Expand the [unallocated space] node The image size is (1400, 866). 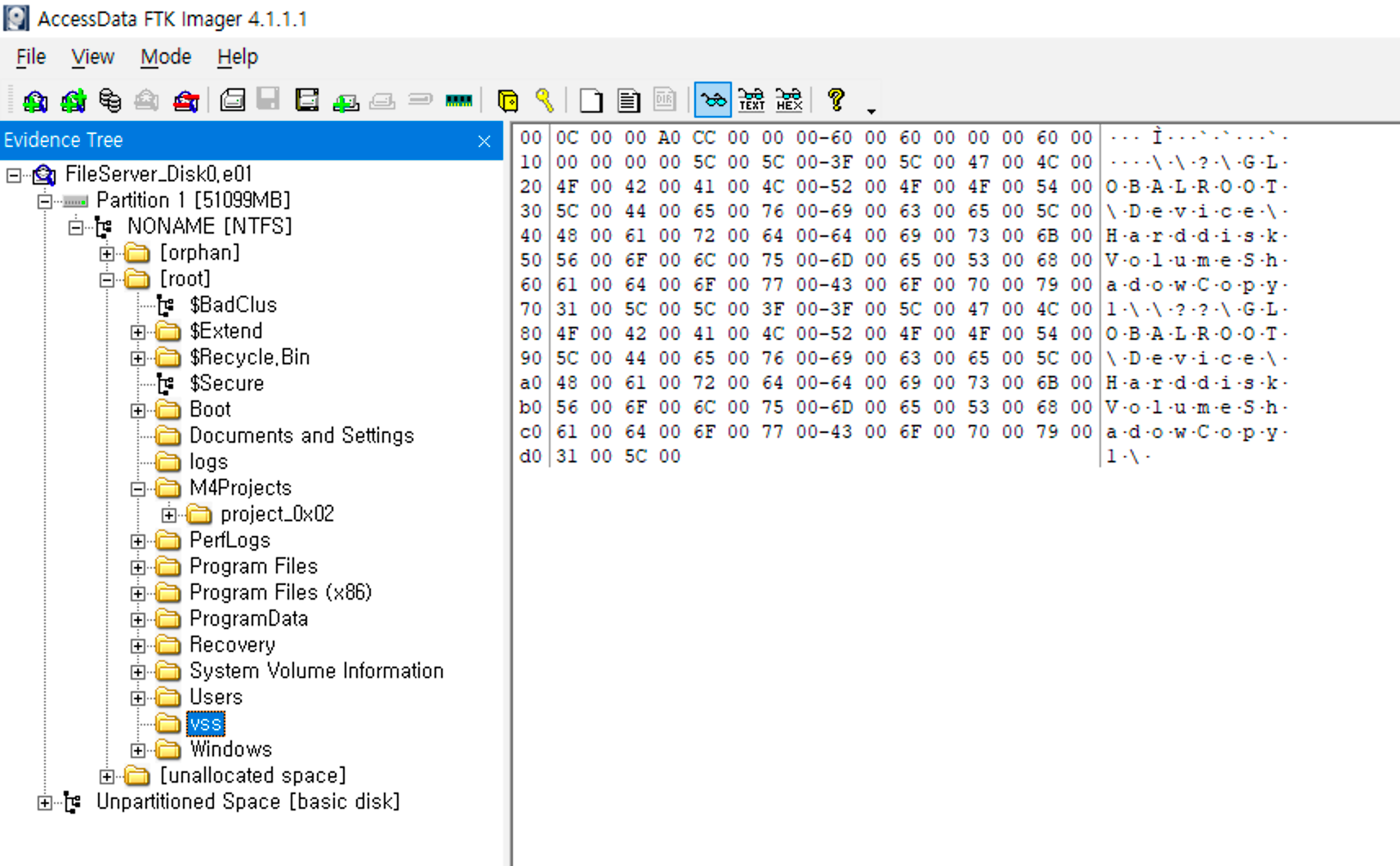click(107, 777)
